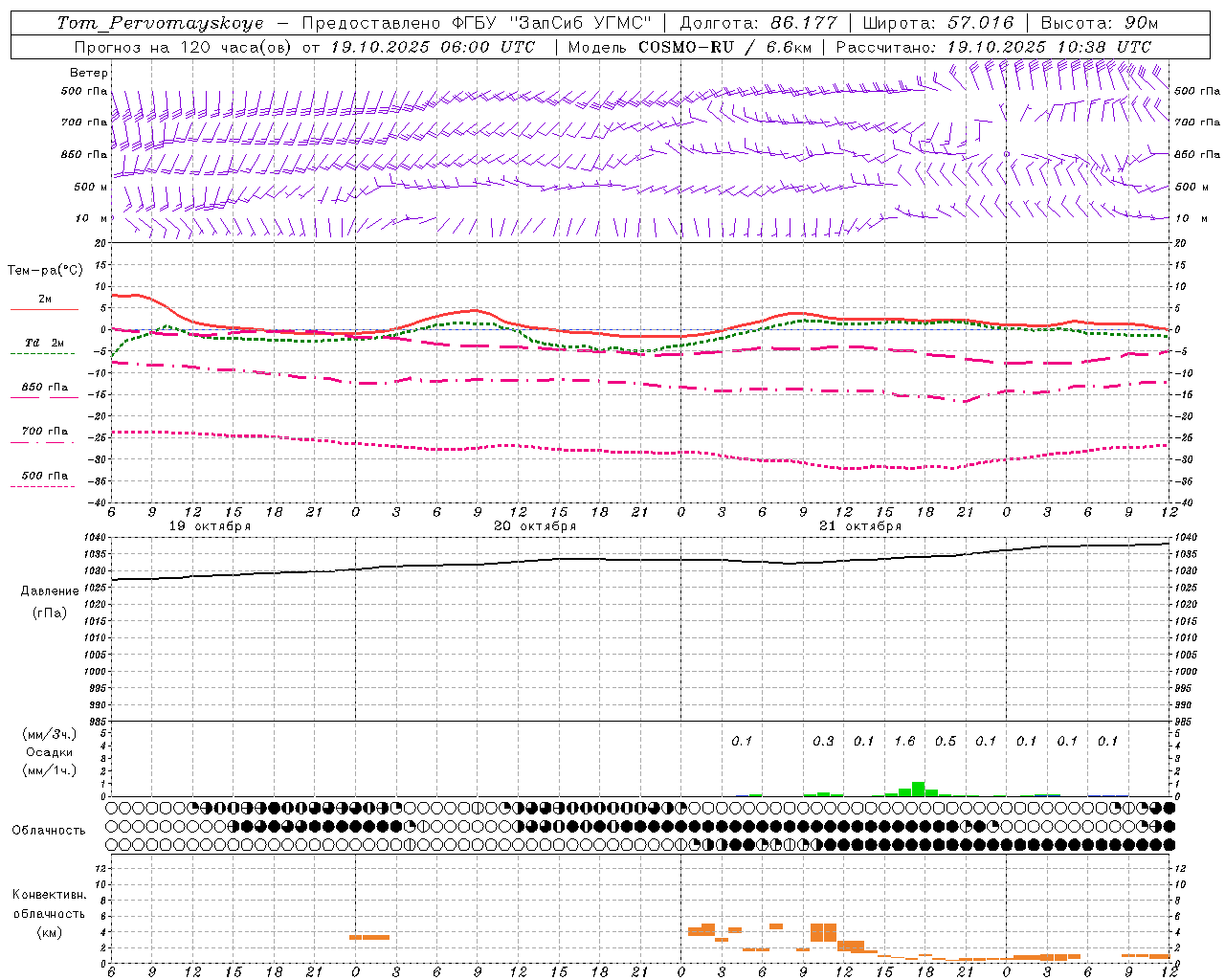Click computed time "Рассчитано: 19.10.2025 10:38 UTC"
The image size is (1225, 980).
(x=993, y=47)
